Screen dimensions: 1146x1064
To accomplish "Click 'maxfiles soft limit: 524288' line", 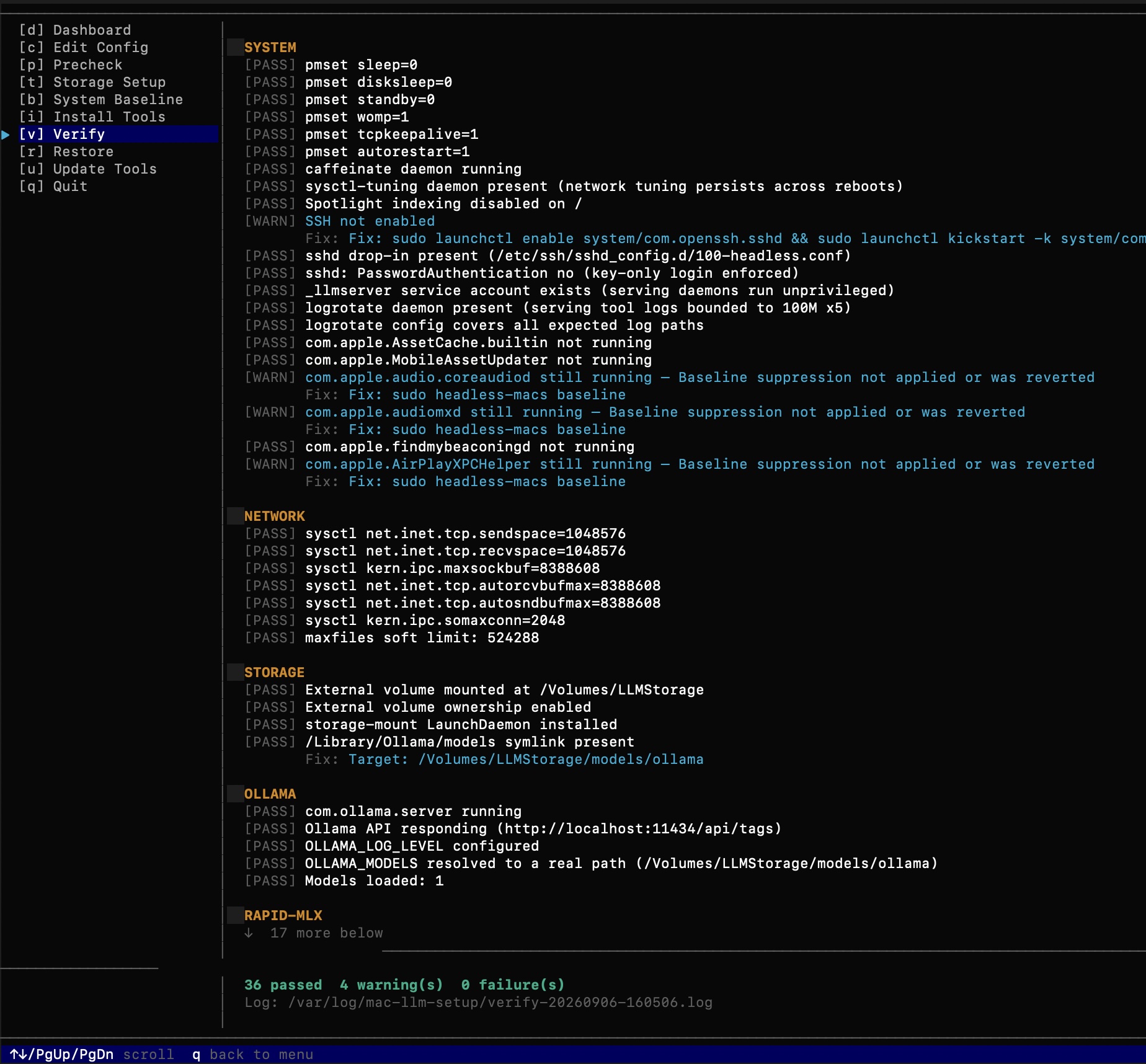I will pyautogui.click(x=392, y=637).
